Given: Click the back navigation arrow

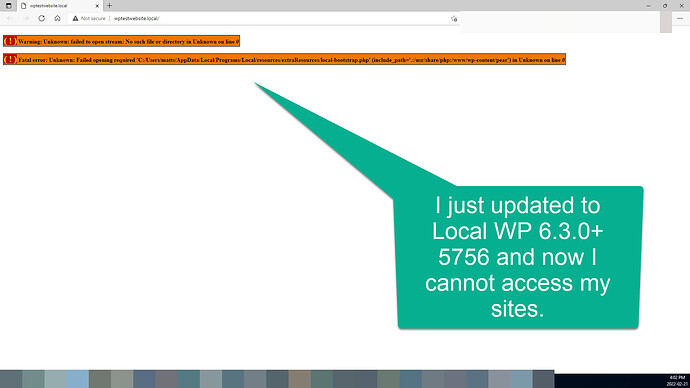Looking at the screenshot, I should pos(10,18).
